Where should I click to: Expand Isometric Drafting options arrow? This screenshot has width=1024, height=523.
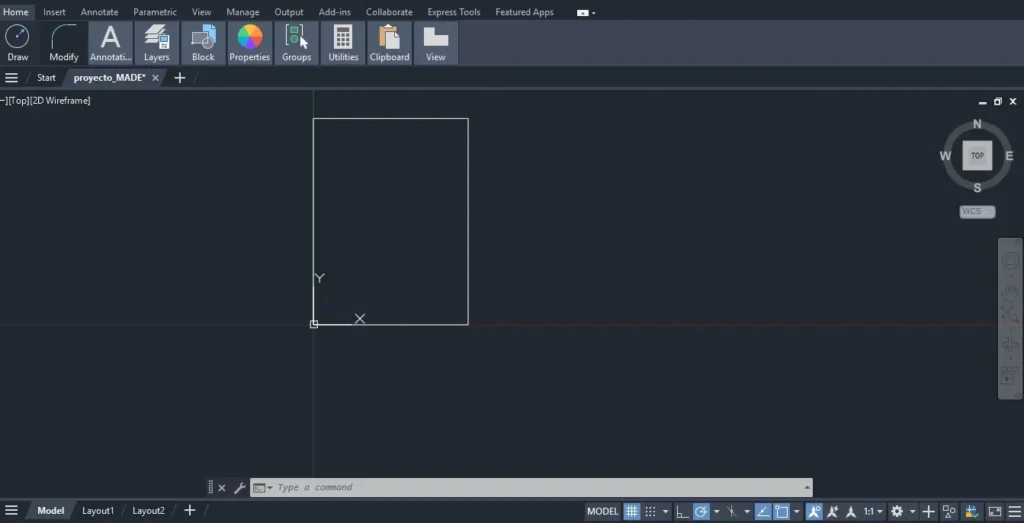tap(747, 511)
